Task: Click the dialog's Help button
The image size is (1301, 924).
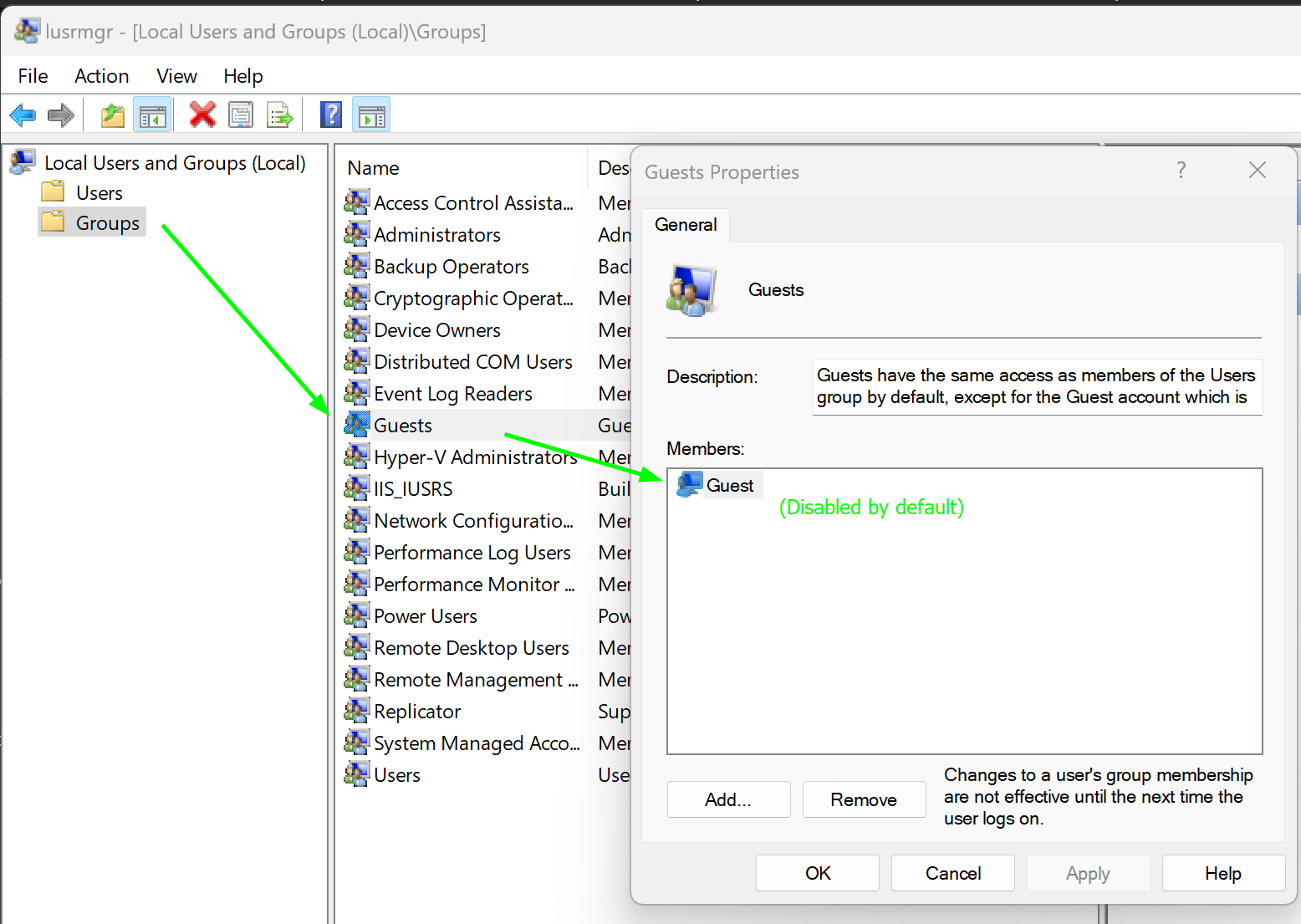Action: (x=1223, y=873)
